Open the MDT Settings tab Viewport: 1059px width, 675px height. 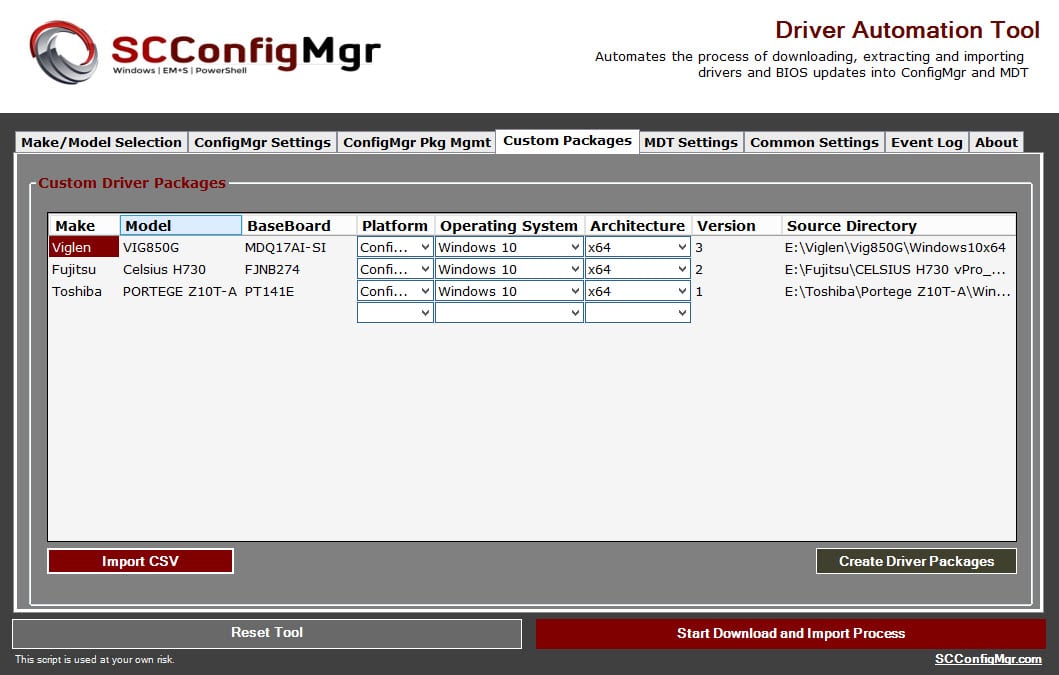pos(690,142)
